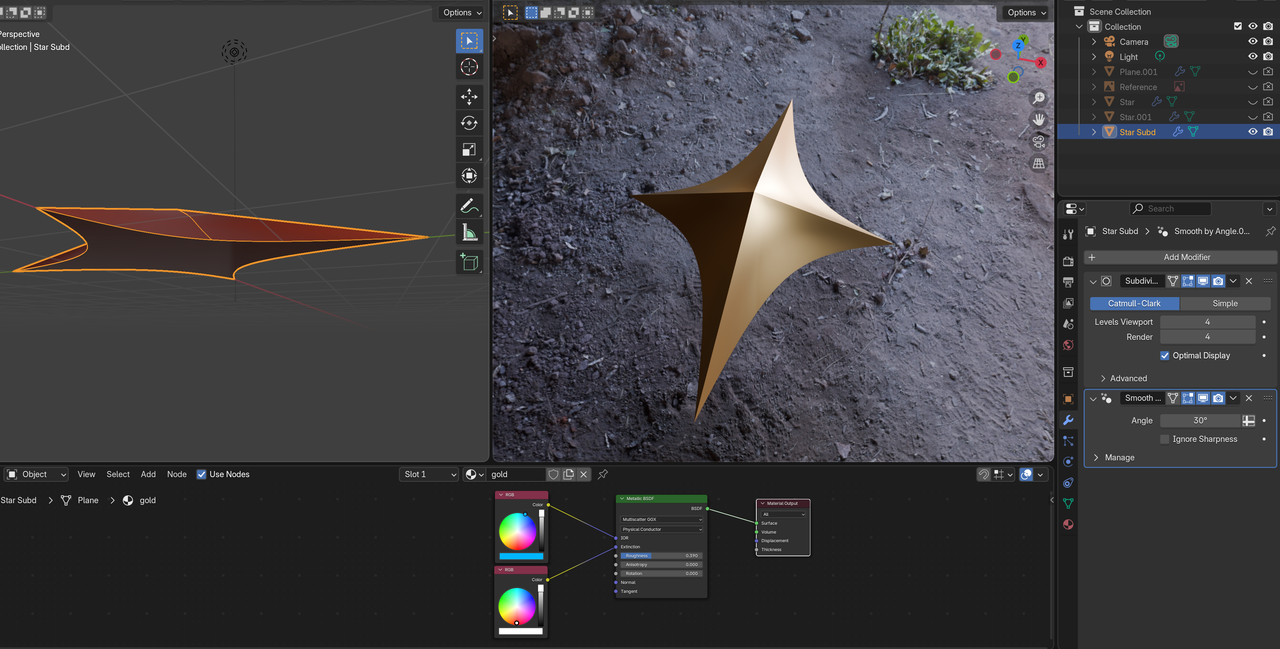This screenshot has width=1280, height=649.
Task: Uncheck Optimal Display in the Subdivision modifier
Action: (1164, 355)
